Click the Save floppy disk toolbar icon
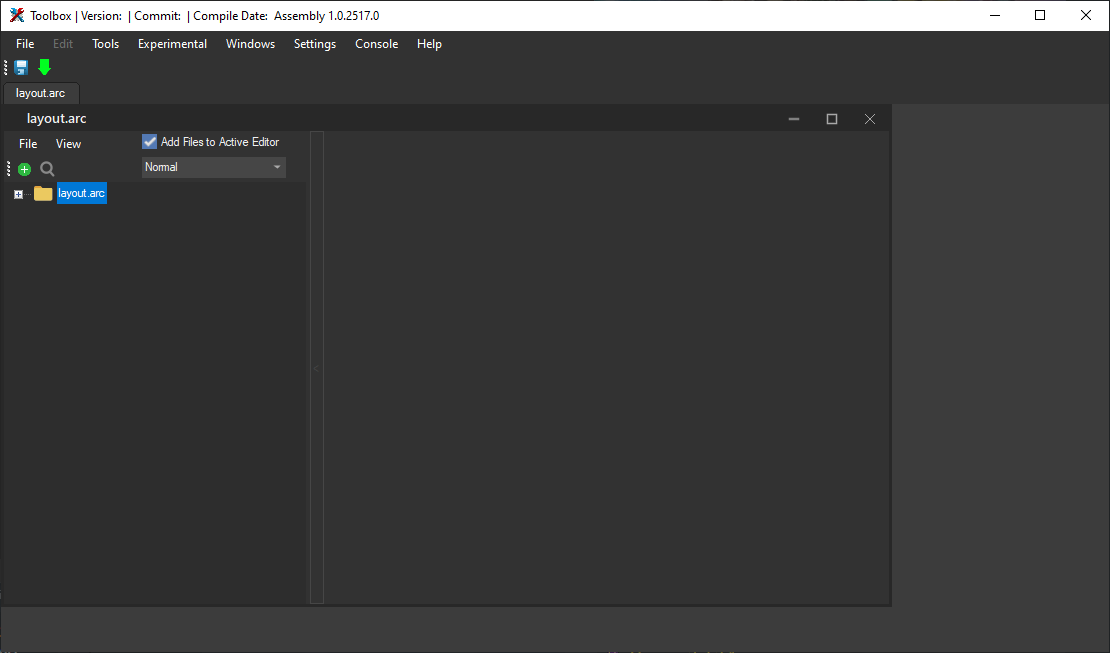This screenshot has width=1110, height=653. pyautogui.click(x=21, y=67)
